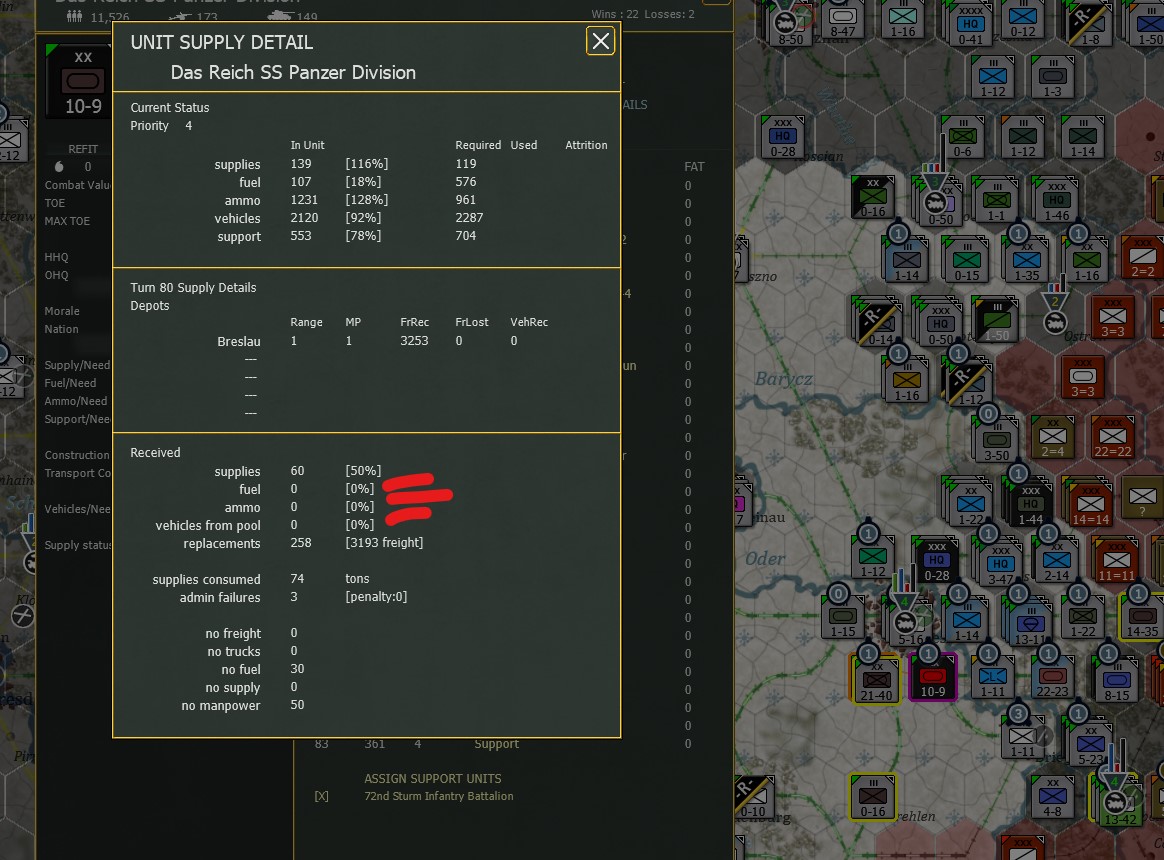1164x860 pixels.
Task: Select the 21-40 unit counter on map
Action: 876,681
